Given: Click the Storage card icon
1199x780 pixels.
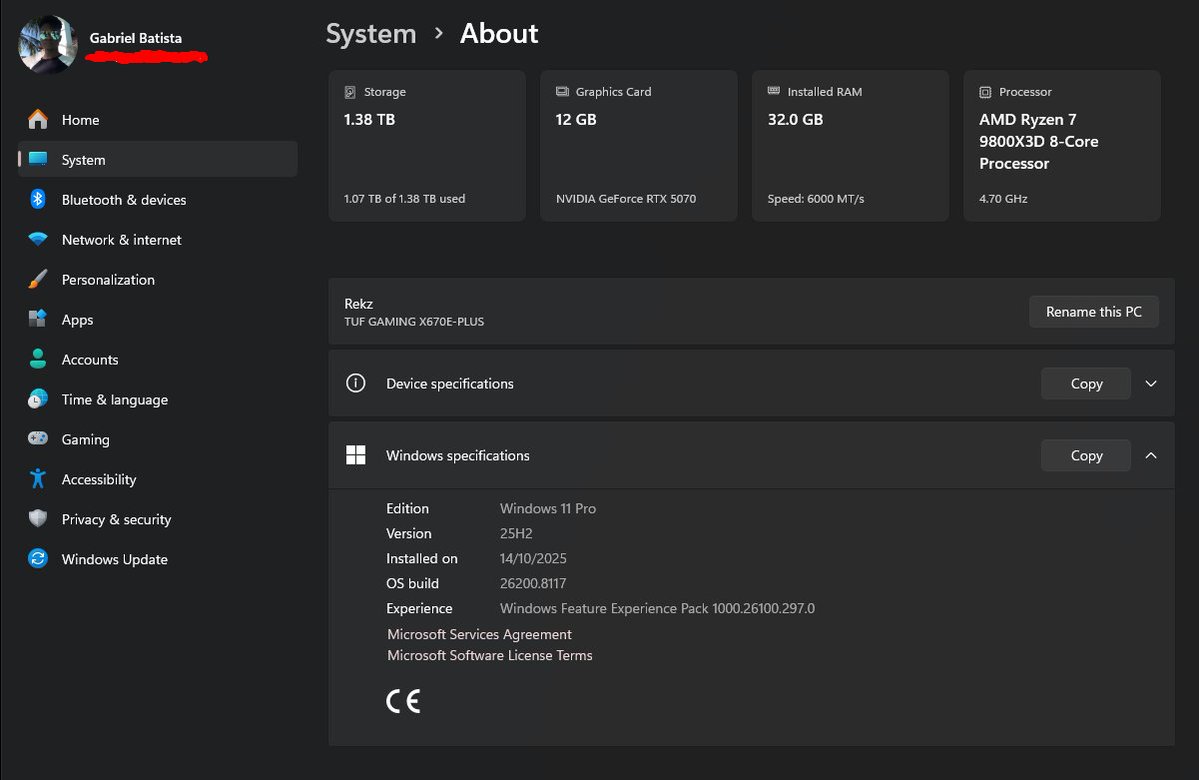Looking at the screenshot, I should pos(350,92).
